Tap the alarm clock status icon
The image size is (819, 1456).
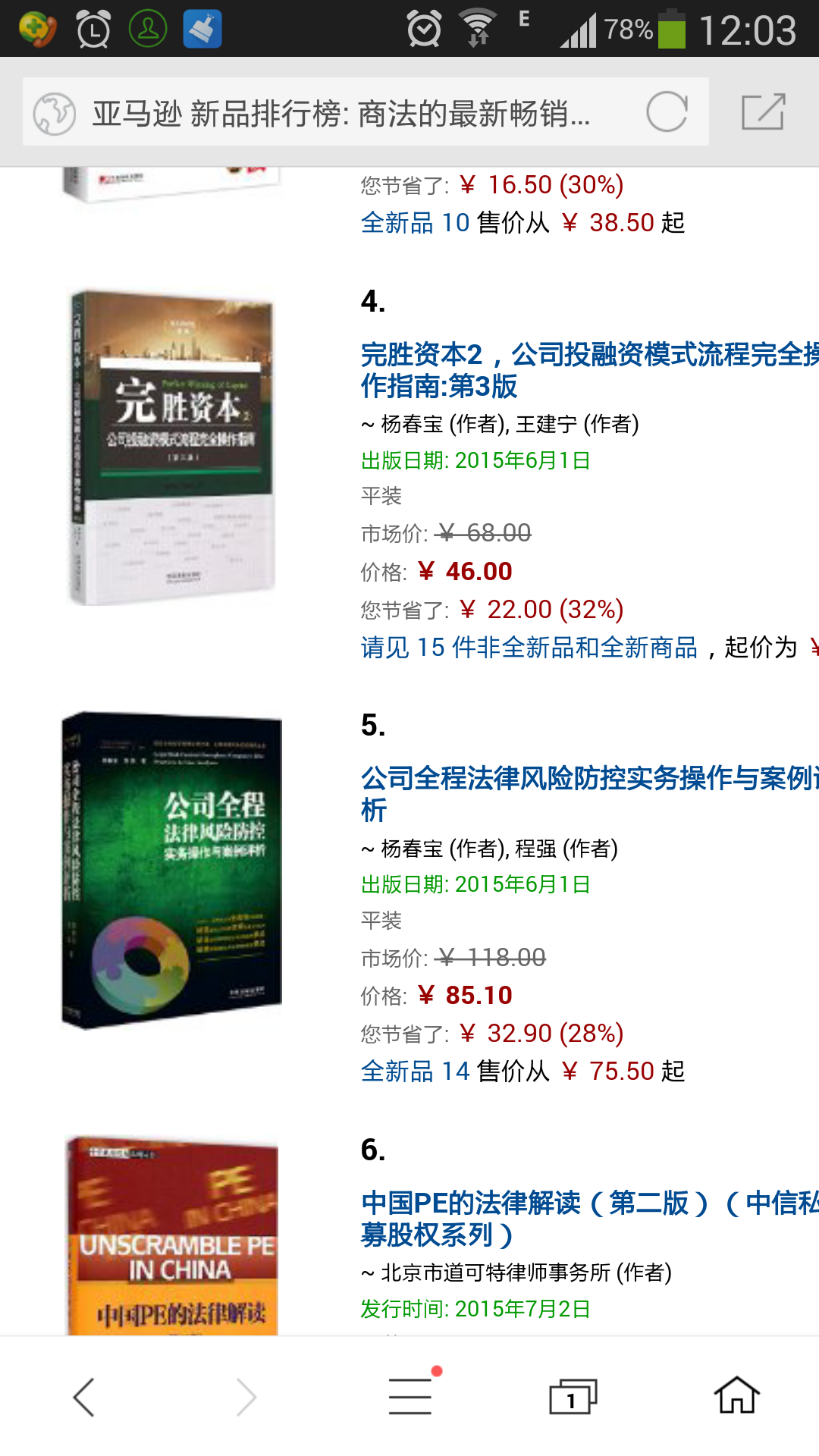(424, 29)
